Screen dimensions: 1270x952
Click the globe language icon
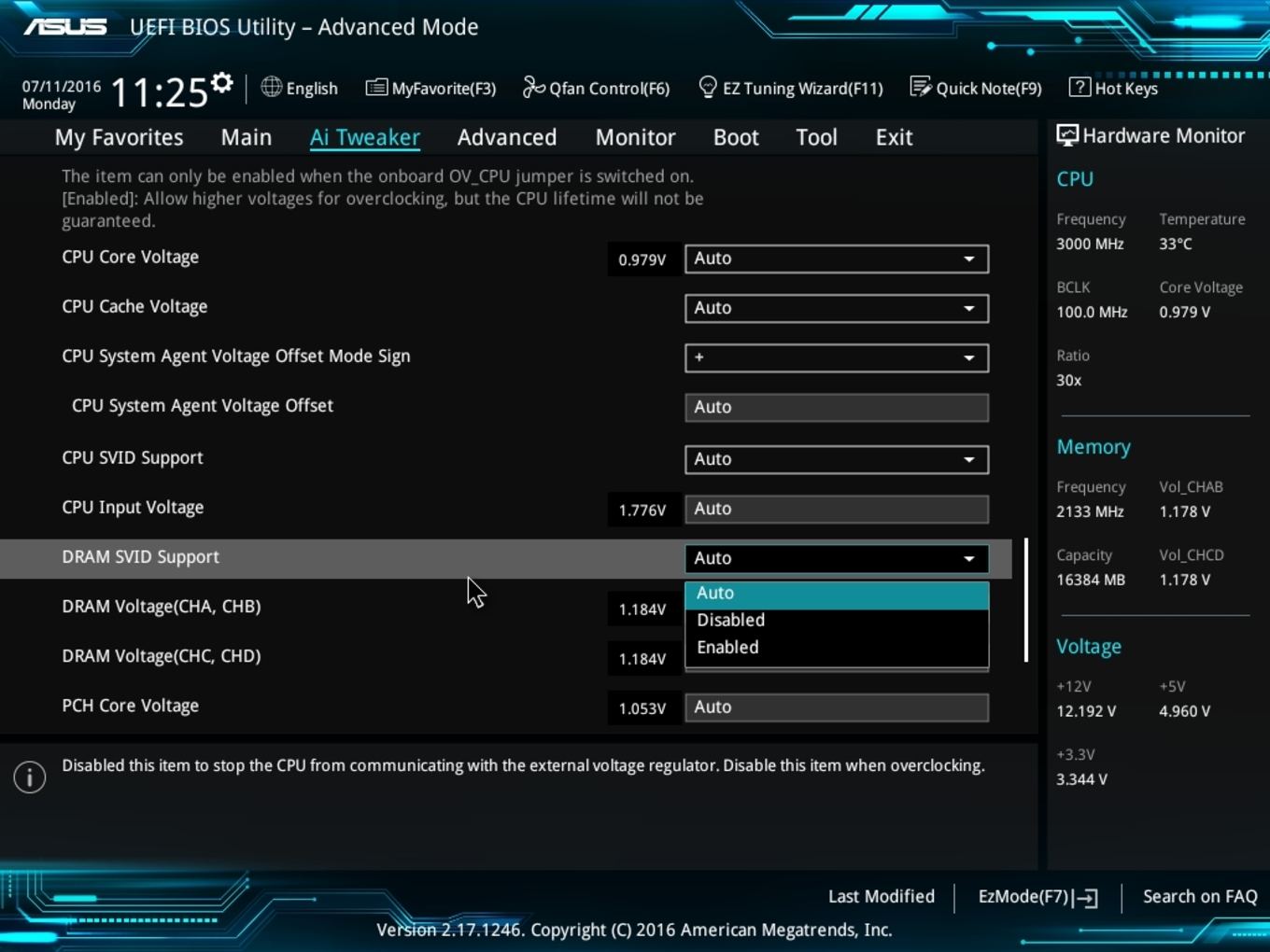[x=271, y=87]
